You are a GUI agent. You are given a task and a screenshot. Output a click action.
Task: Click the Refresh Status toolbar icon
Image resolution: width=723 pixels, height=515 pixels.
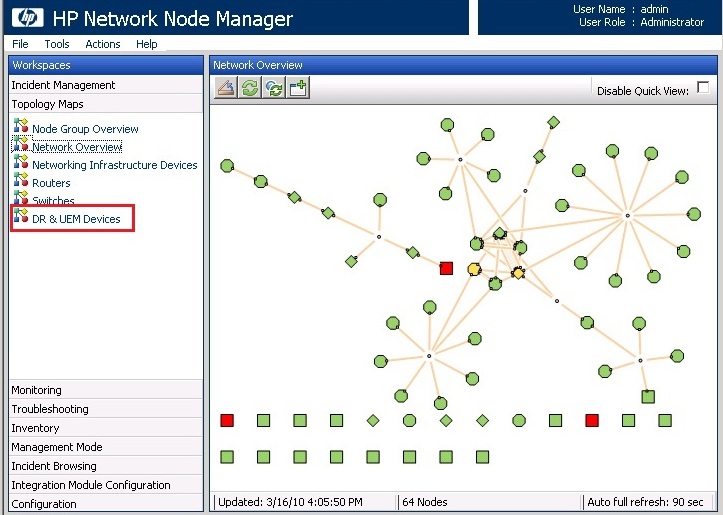click(274, 88)
